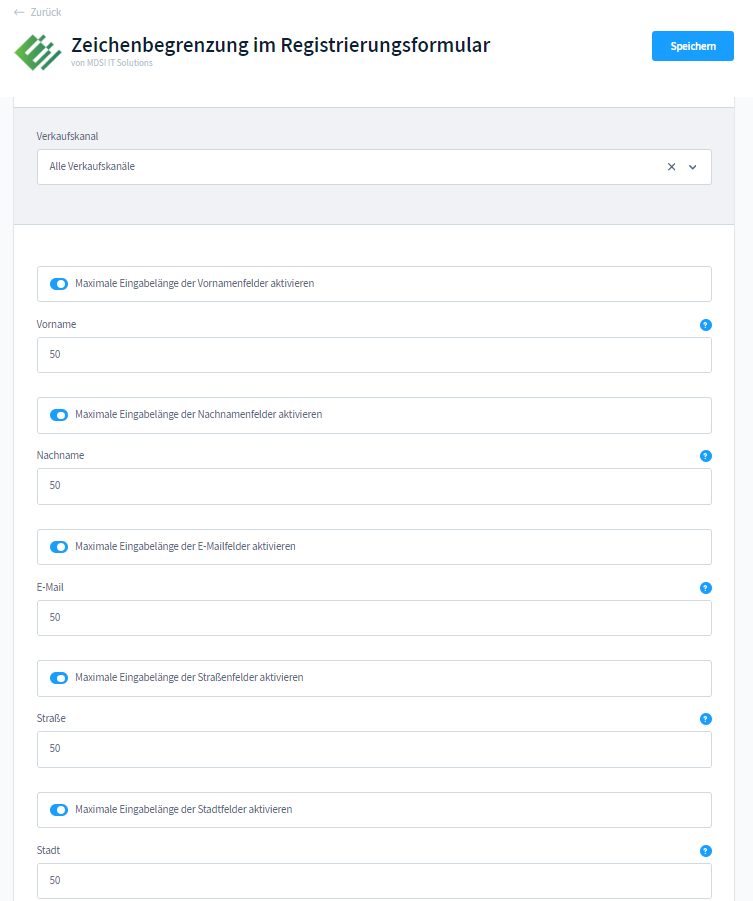Expand the Verkaufskanal dropdown chevron
This screenshot has width=753, height=901.
[x=693, y=167]
